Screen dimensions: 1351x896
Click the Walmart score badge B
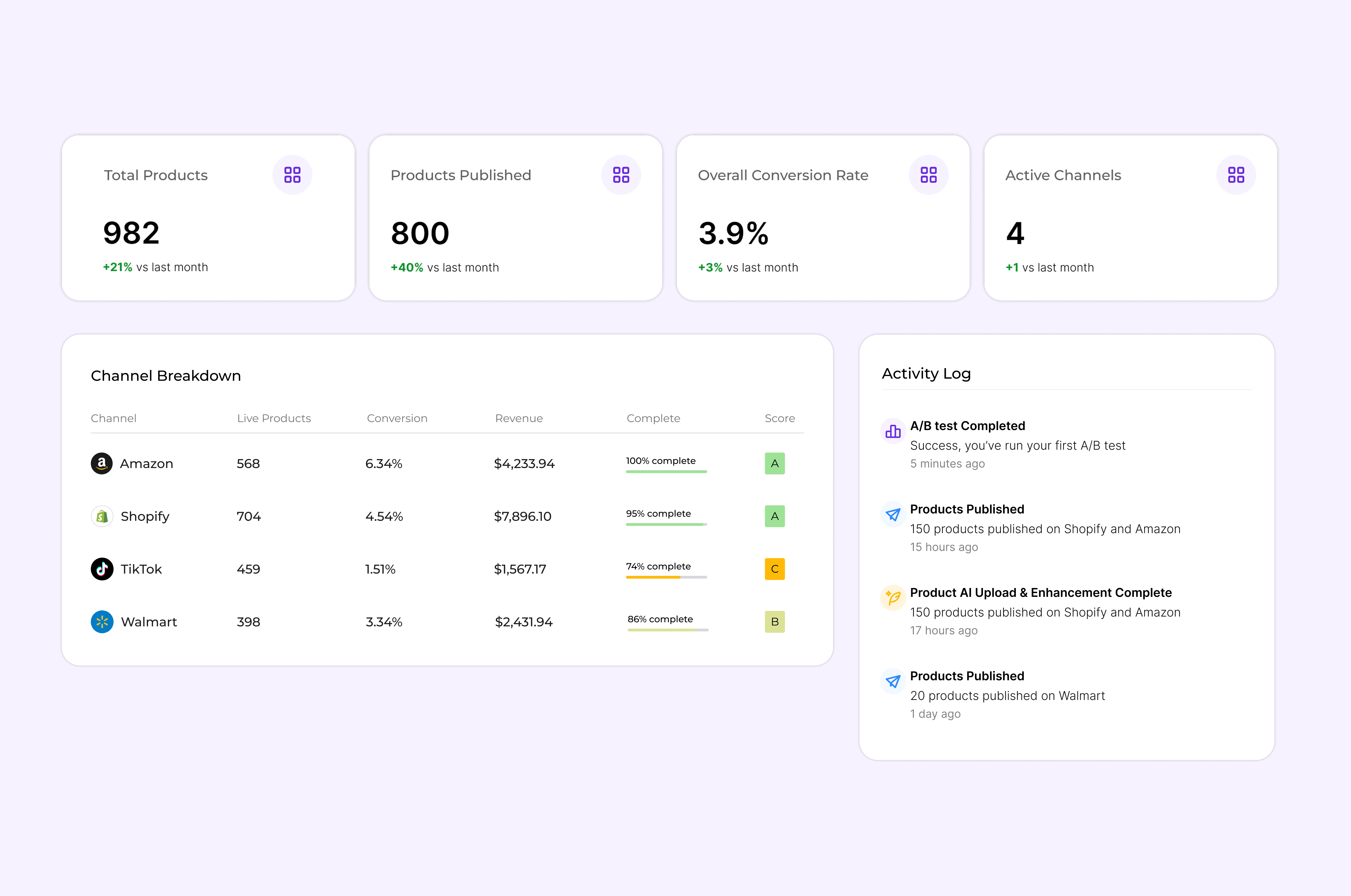(775, 622)
